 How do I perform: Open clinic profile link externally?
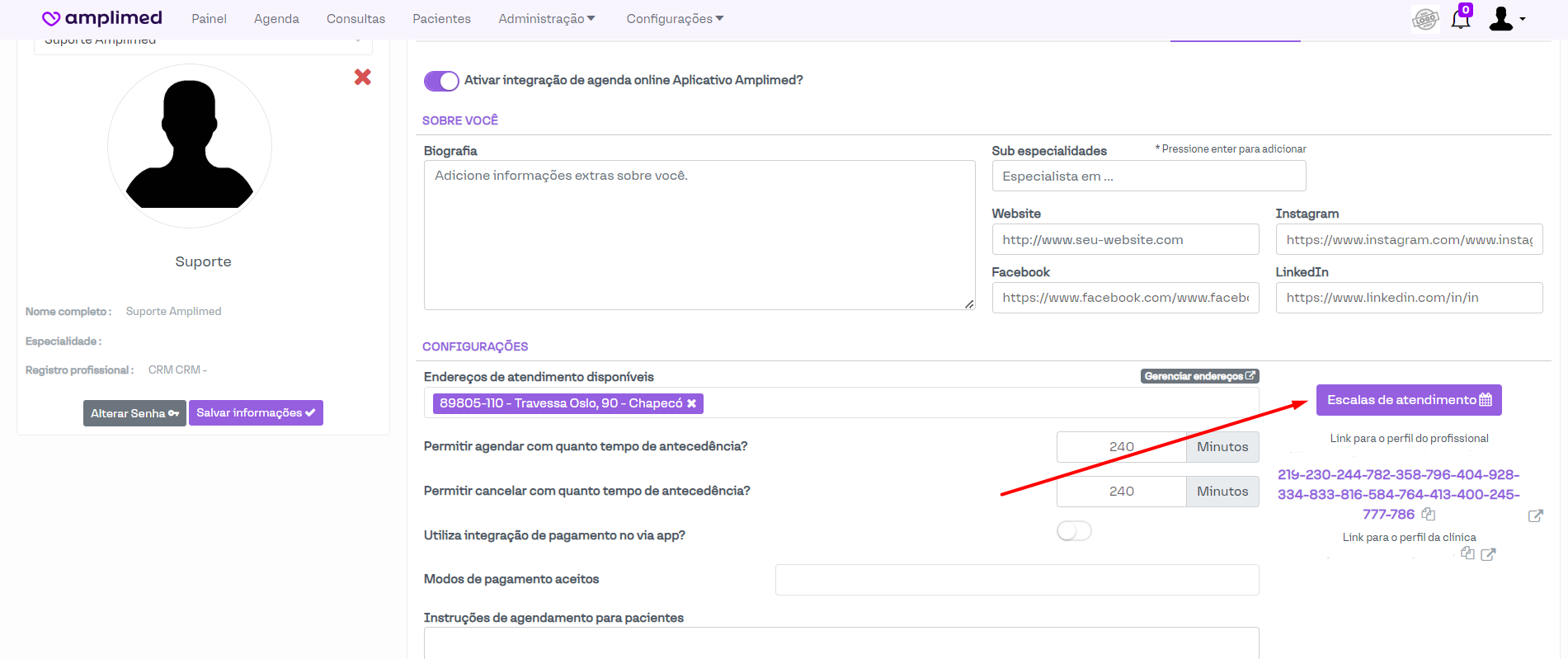pyautogui.click(x=1488, y=554)
